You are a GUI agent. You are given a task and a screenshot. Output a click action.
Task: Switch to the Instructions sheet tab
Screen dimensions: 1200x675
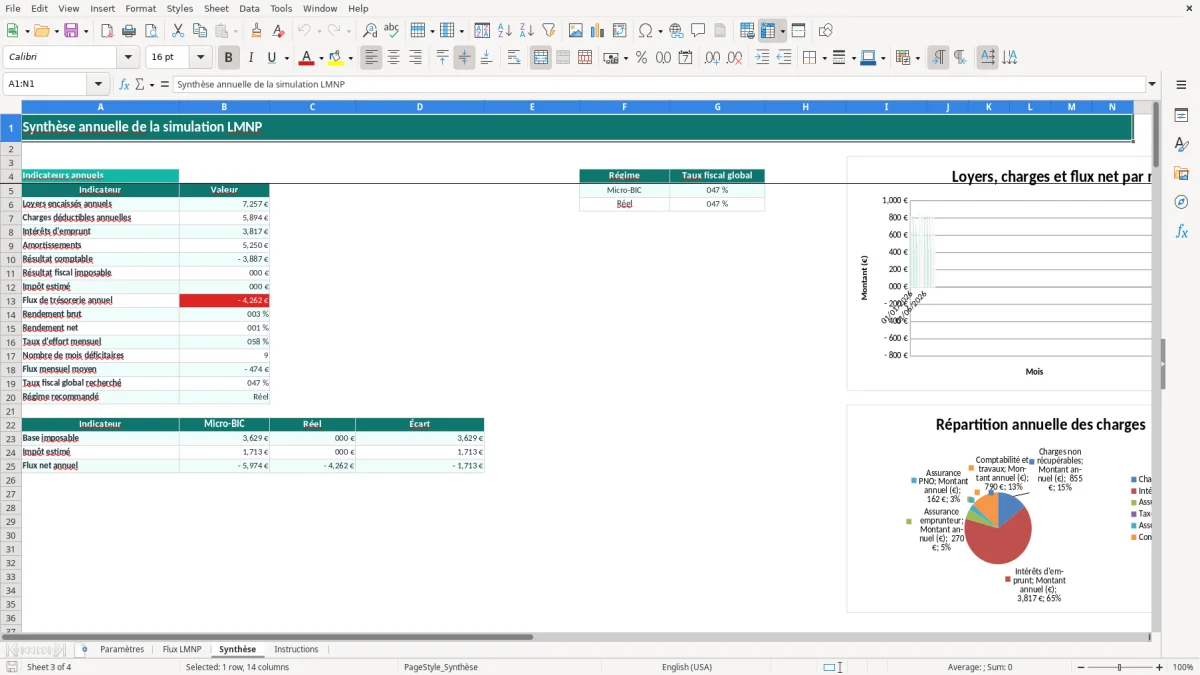[296, 649]
